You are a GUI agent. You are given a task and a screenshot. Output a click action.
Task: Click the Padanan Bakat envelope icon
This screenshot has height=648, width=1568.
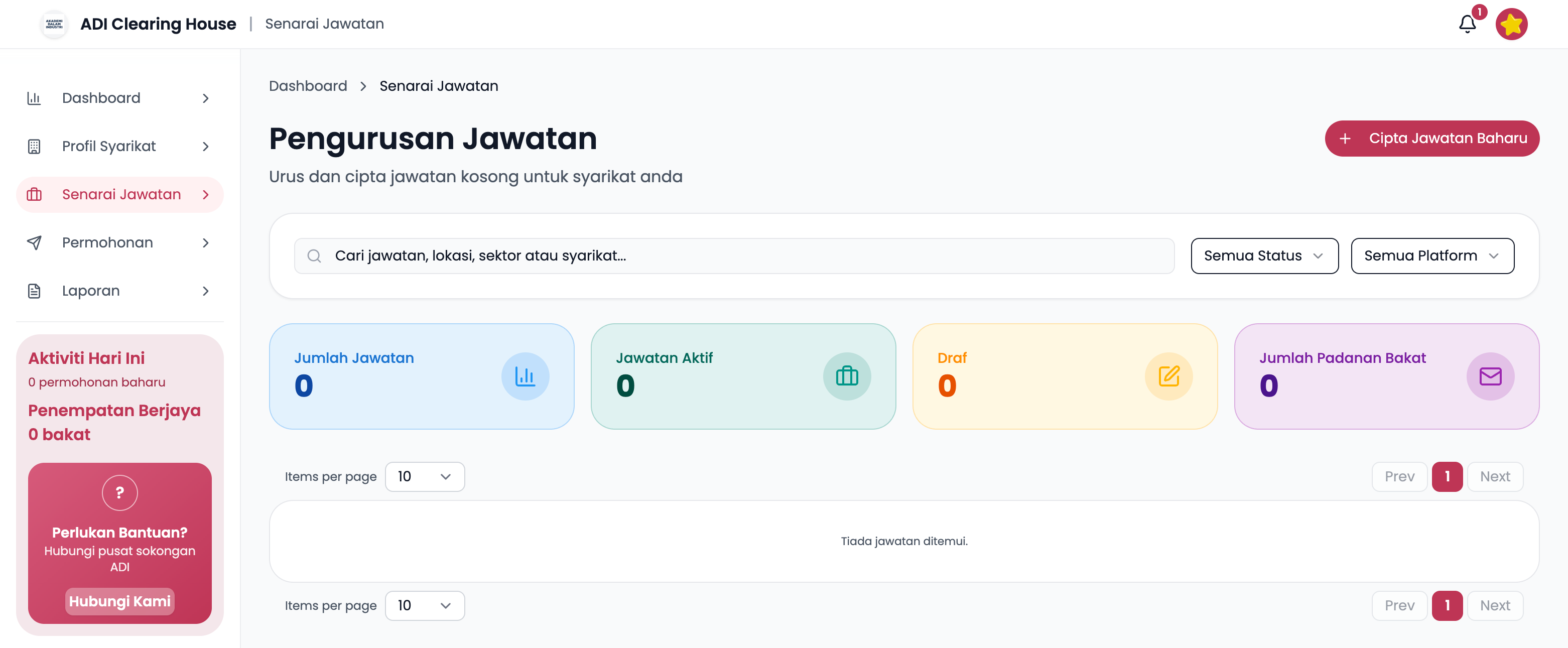(1490, 376)
